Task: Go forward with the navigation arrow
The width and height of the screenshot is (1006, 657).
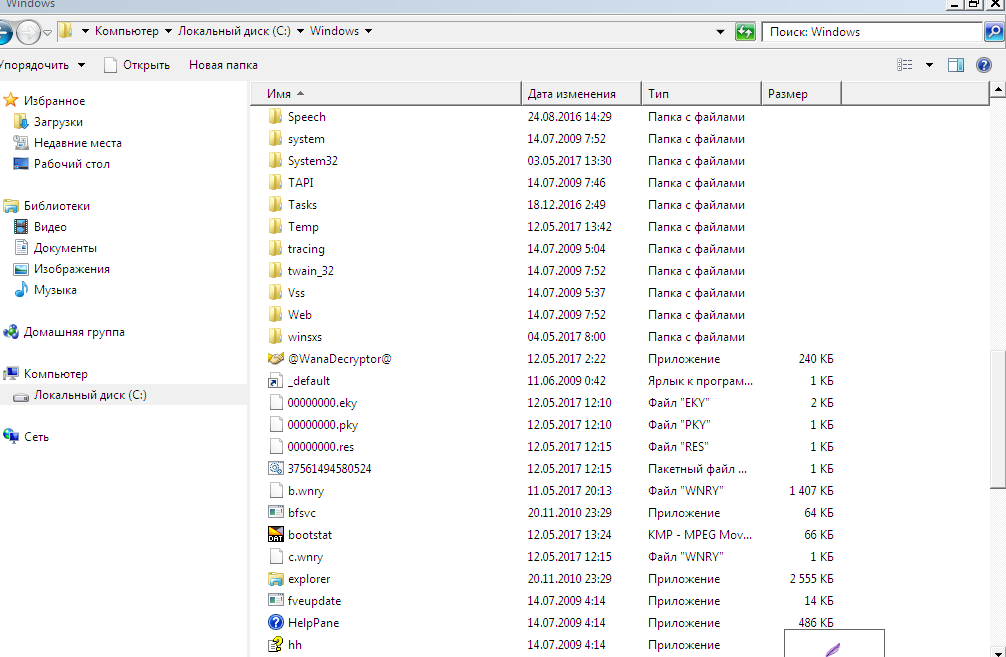Action: point(28,31)
